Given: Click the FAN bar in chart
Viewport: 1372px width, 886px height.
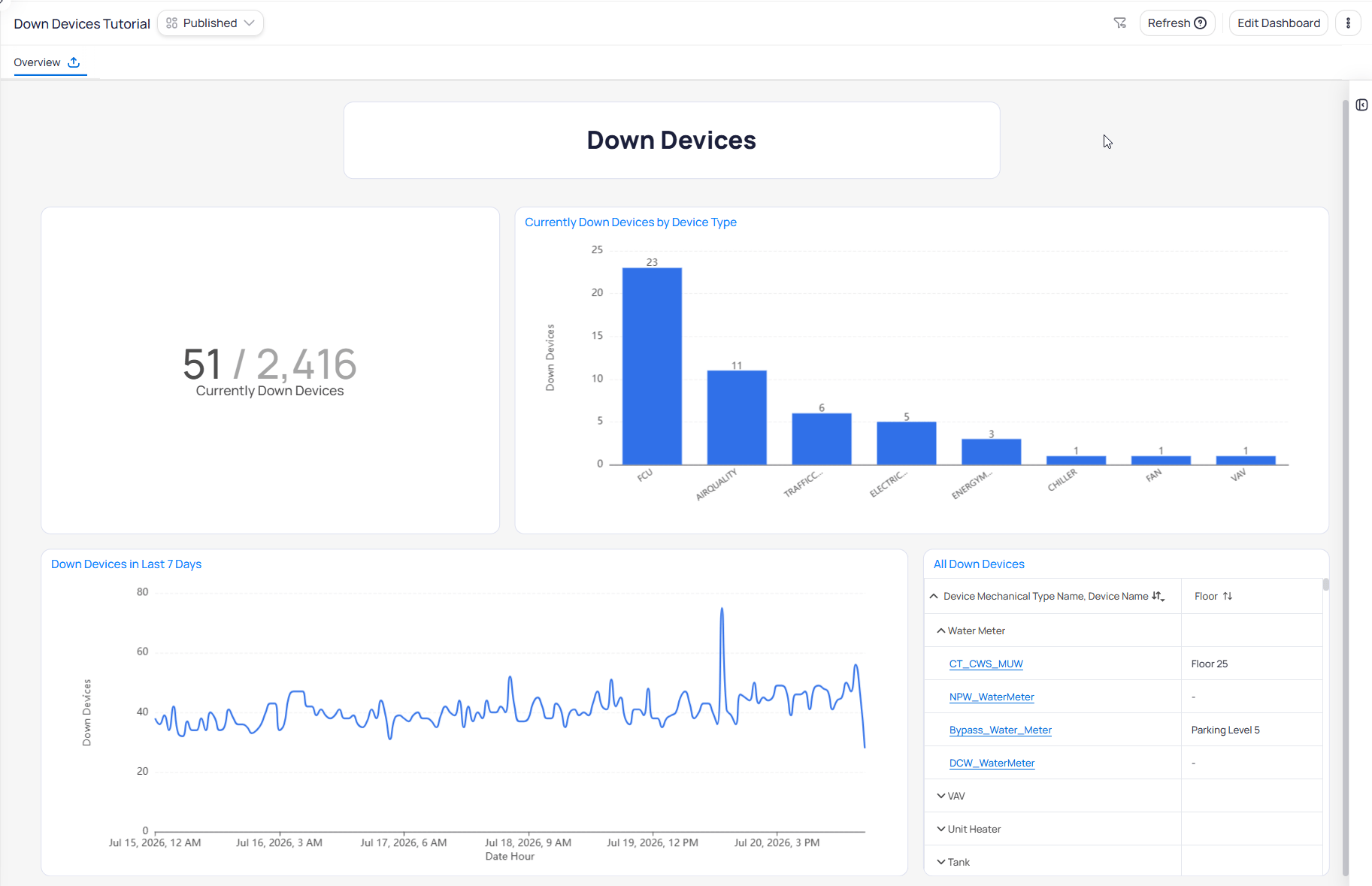Looking at the screenshot, I should click(1162, 460).
